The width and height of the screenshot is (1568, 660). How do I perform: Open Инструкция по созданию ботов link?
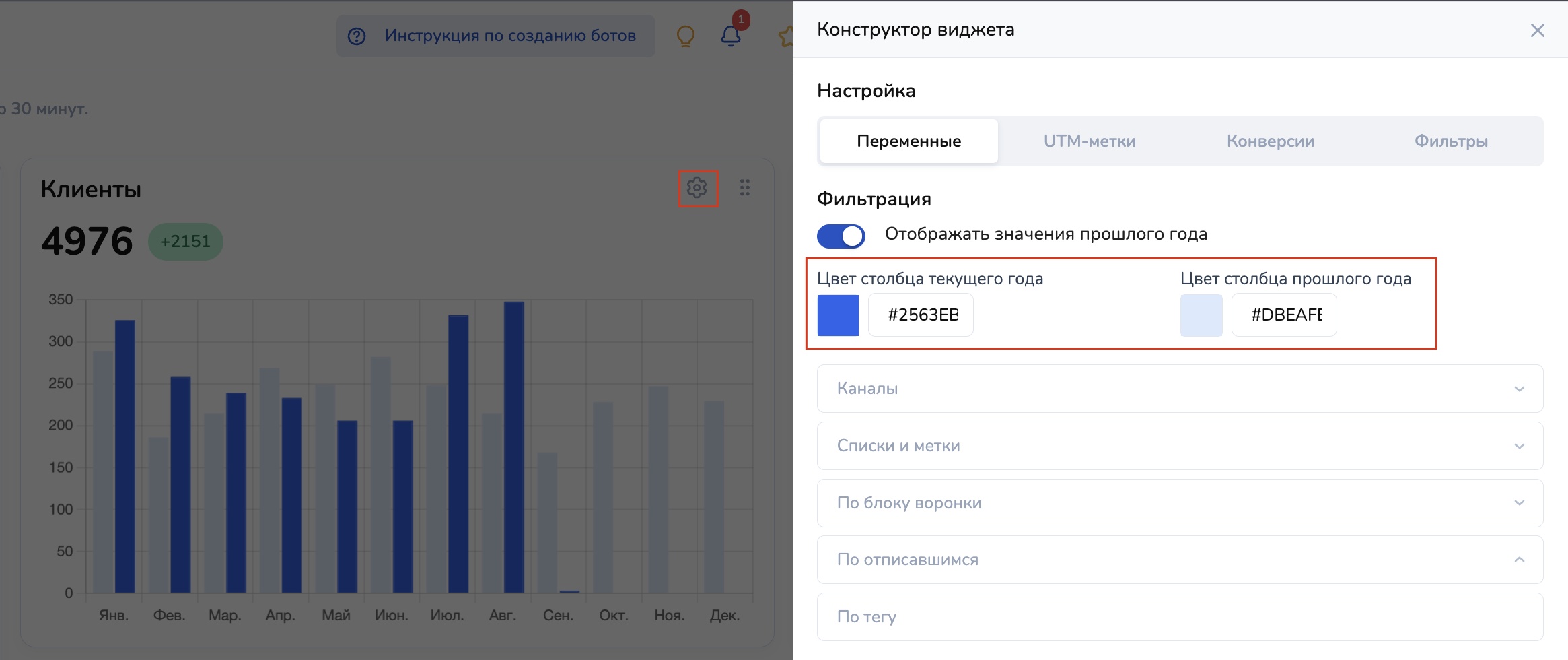pyautogui.click(x=509, y=36)
